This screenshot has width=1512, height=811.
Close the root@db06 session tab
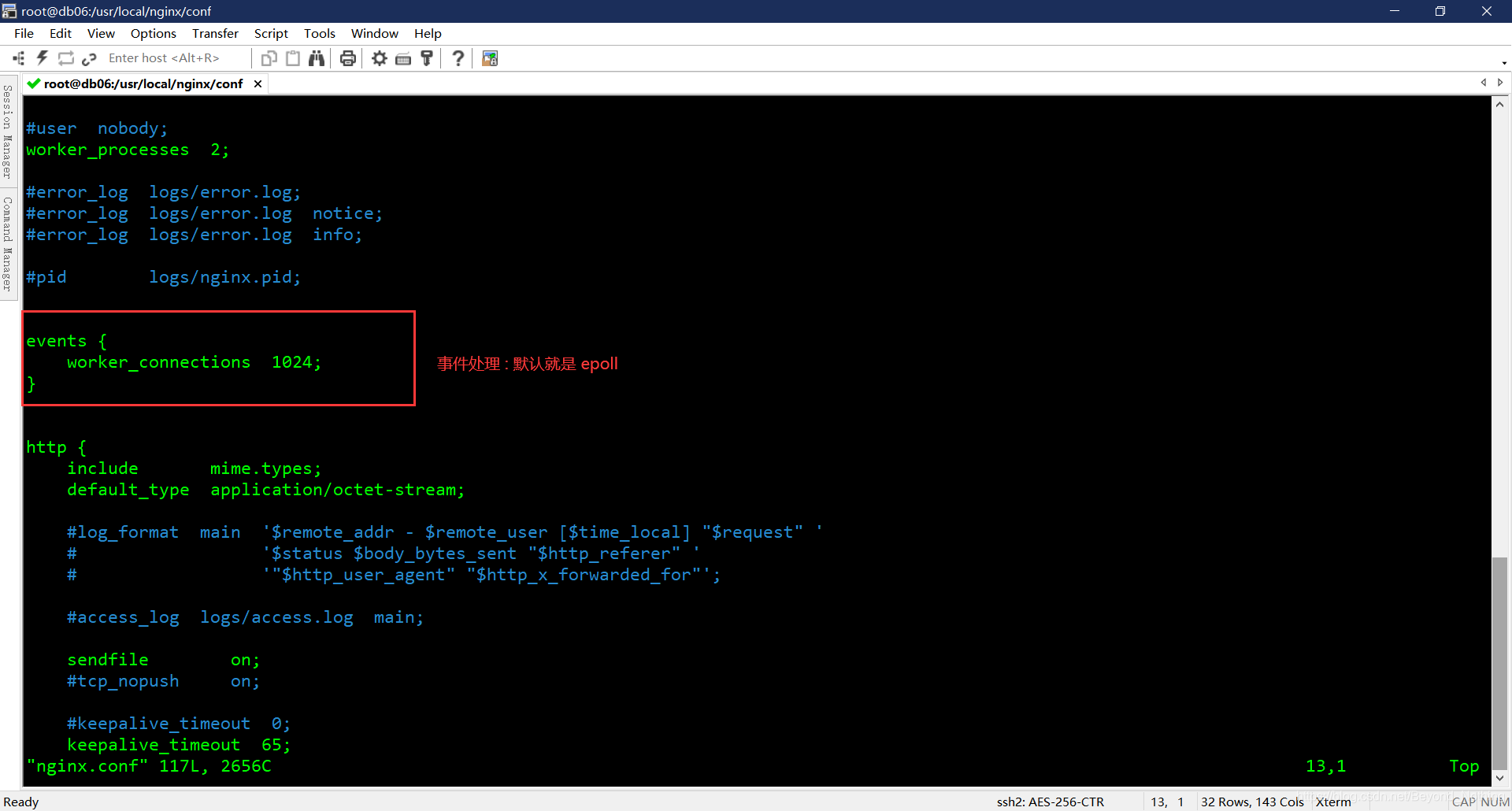click(x=258, y=83)
